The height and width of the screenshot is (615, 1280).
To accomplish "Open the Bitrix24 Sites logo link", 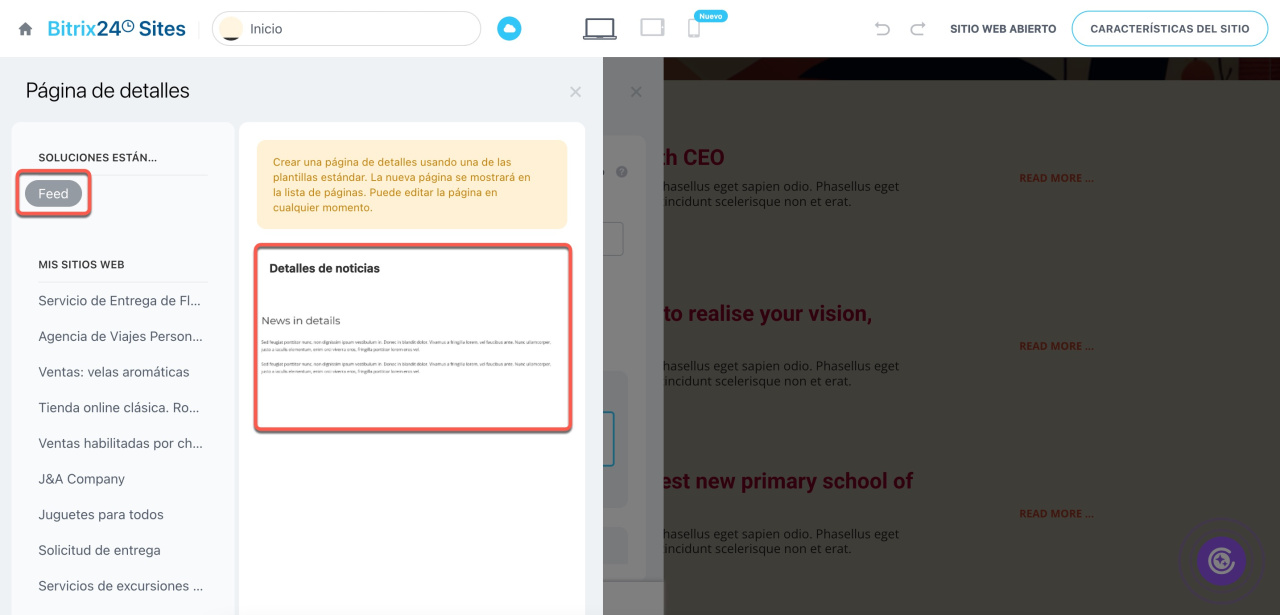I will pyautogui.click(x=116, y=29).
